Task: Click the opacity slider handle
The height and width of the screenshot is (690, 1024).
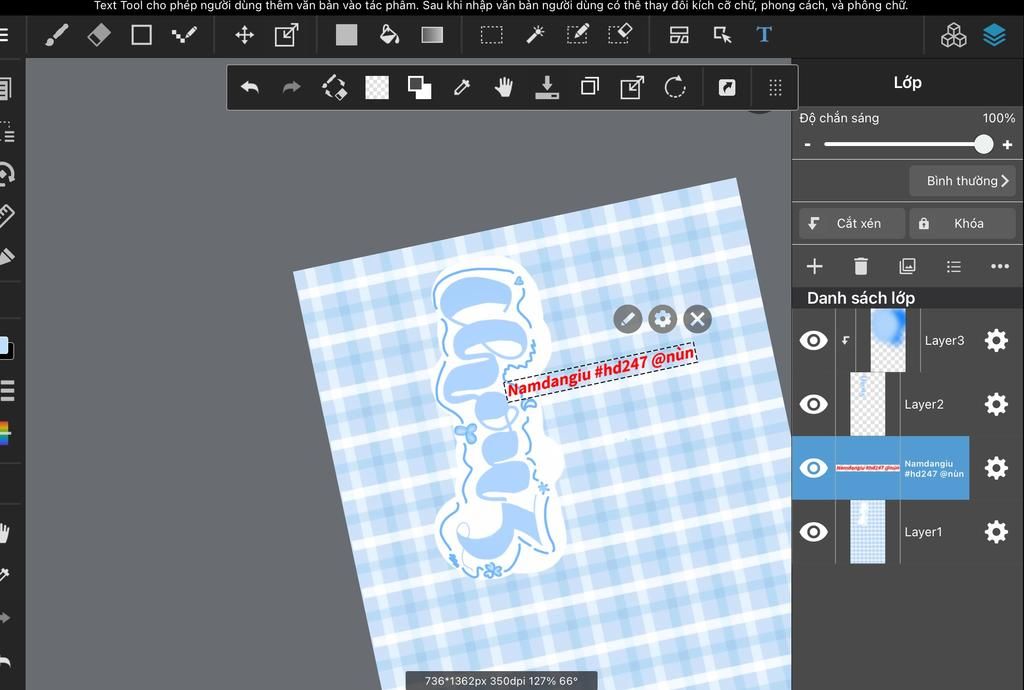Action: click(984, 144)
